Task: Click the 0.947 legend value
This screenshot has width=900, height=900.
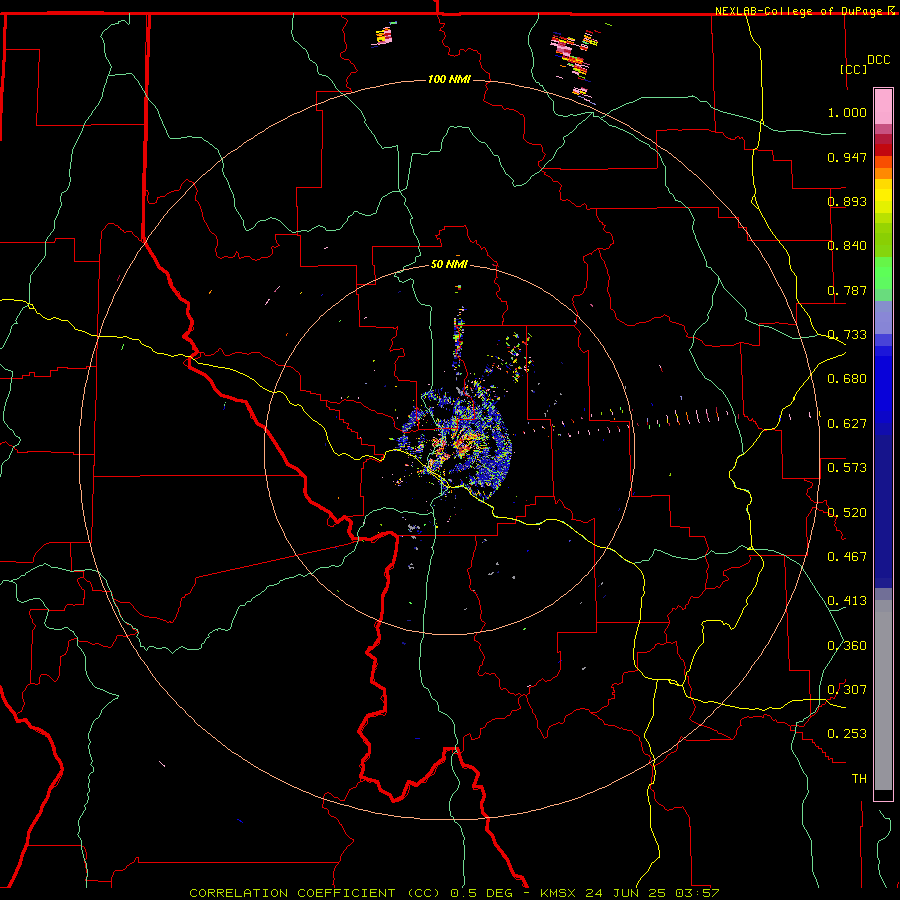Action: (x=847, y=157)
